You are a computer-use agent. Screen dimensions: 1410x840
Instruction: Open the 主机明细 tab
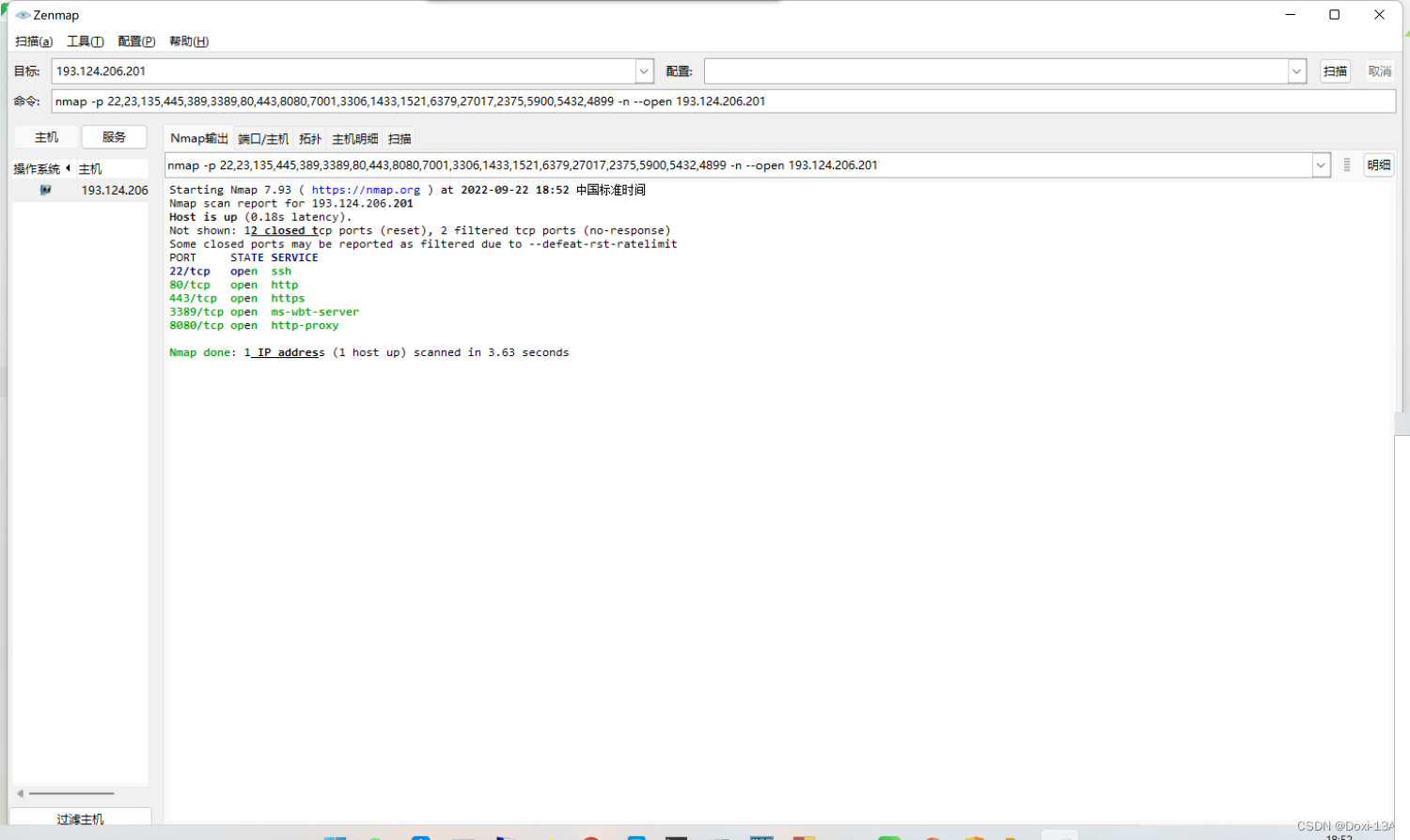tap(354, 139)
